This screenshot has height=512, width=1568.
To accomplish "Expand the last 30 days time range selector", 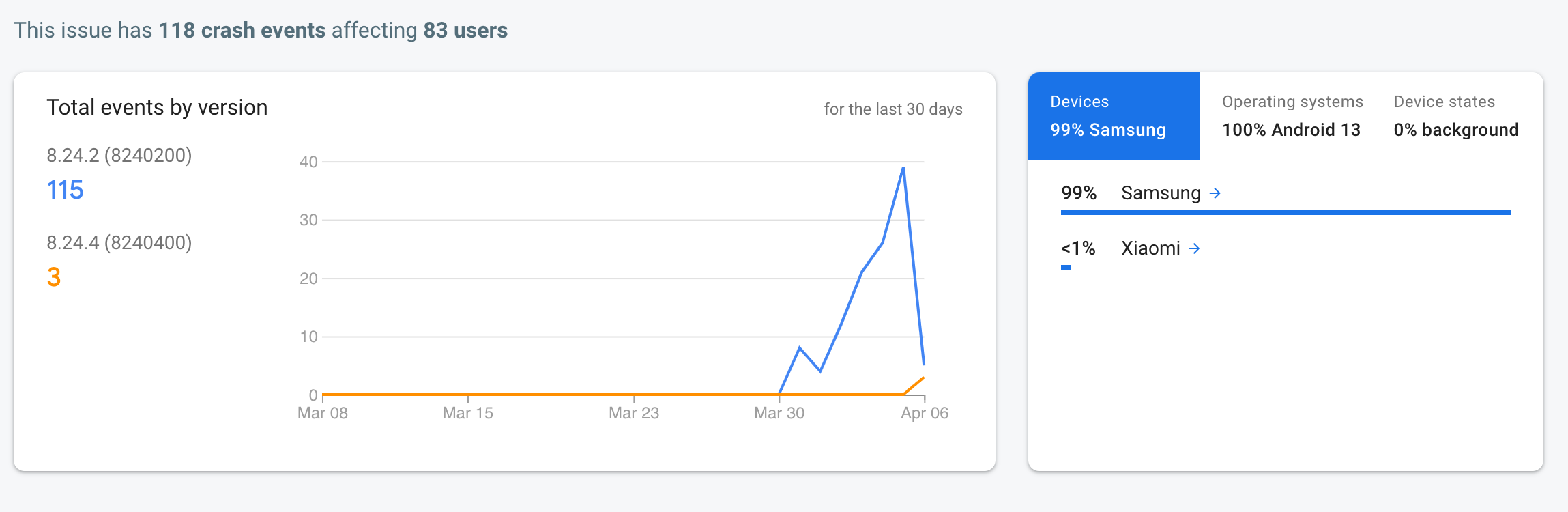I will pyautogui.click(x=892, y=109).
